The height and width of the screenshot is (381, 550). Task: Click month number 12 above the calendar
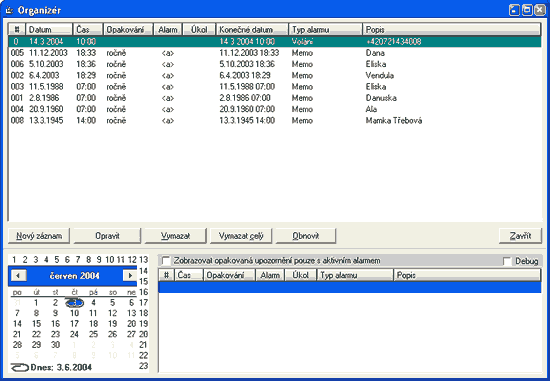(x=132, y=260)
